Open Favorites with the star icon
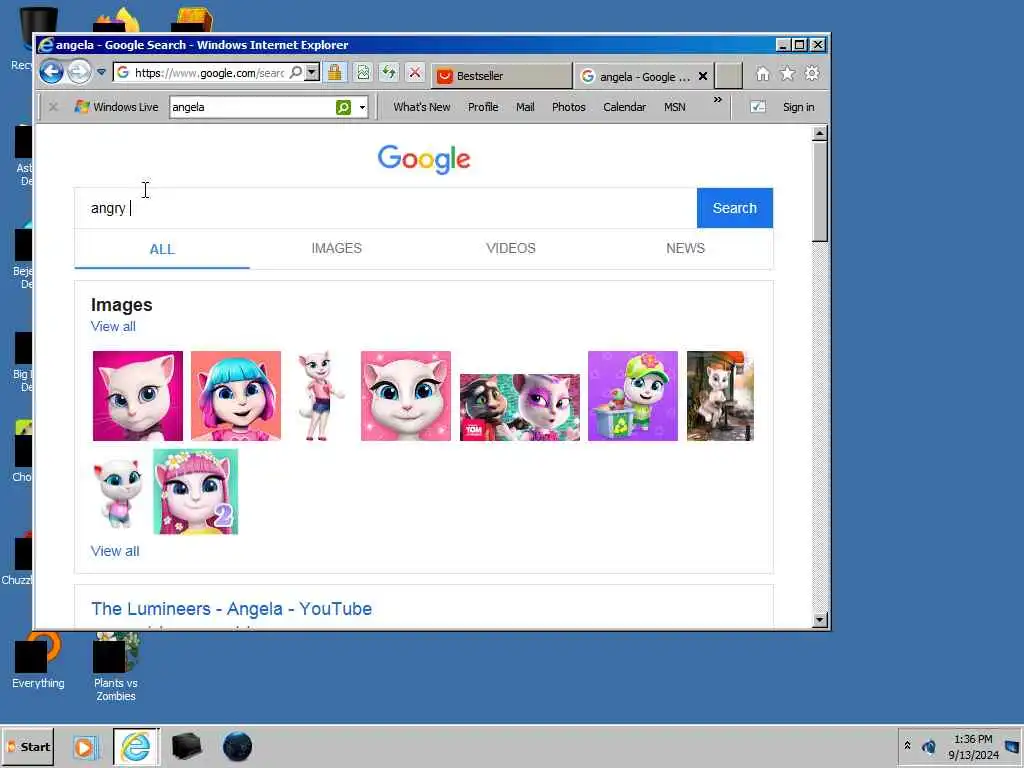 pyautogui.click(x=787, y=74)
